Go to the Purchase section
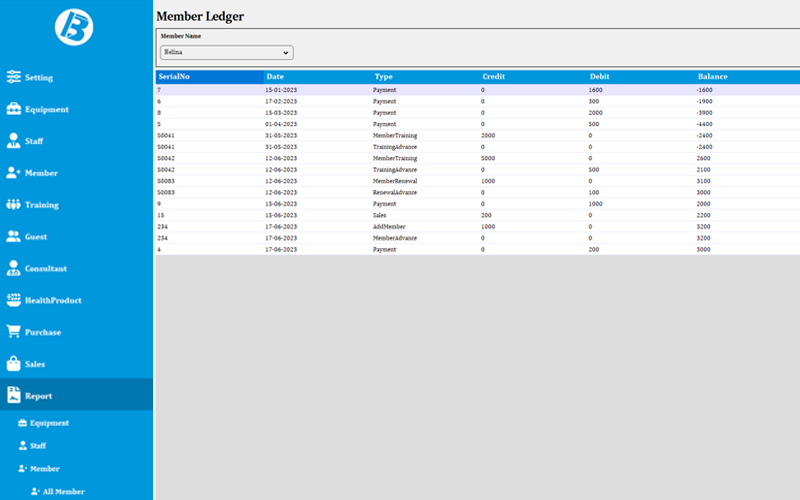This screenshot has width=800, height=500. point(77,332)
